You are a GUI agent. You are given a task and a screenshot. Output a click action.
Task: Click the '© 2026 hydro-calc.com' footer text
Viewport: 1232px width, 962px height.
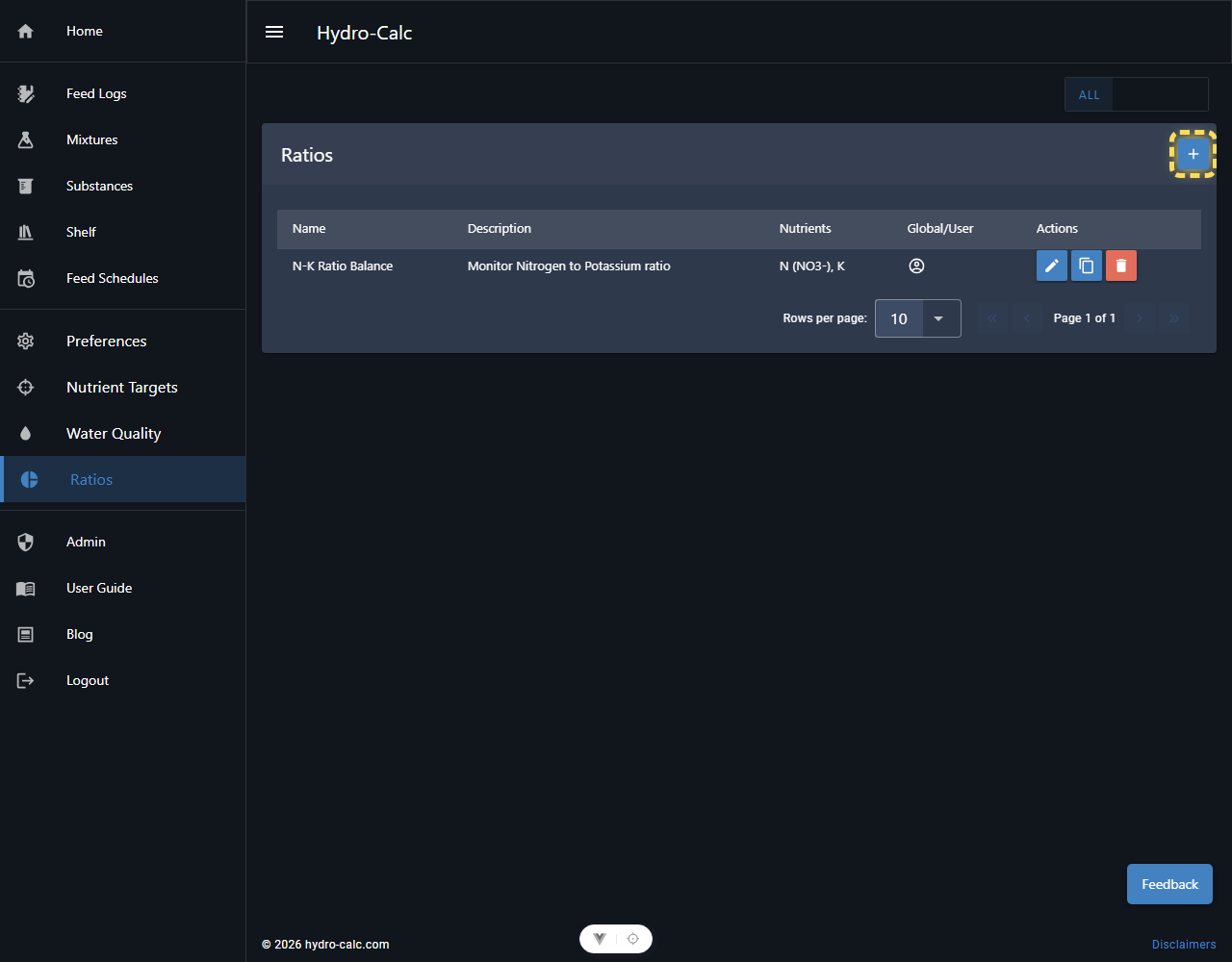click(x=325, y=945)
